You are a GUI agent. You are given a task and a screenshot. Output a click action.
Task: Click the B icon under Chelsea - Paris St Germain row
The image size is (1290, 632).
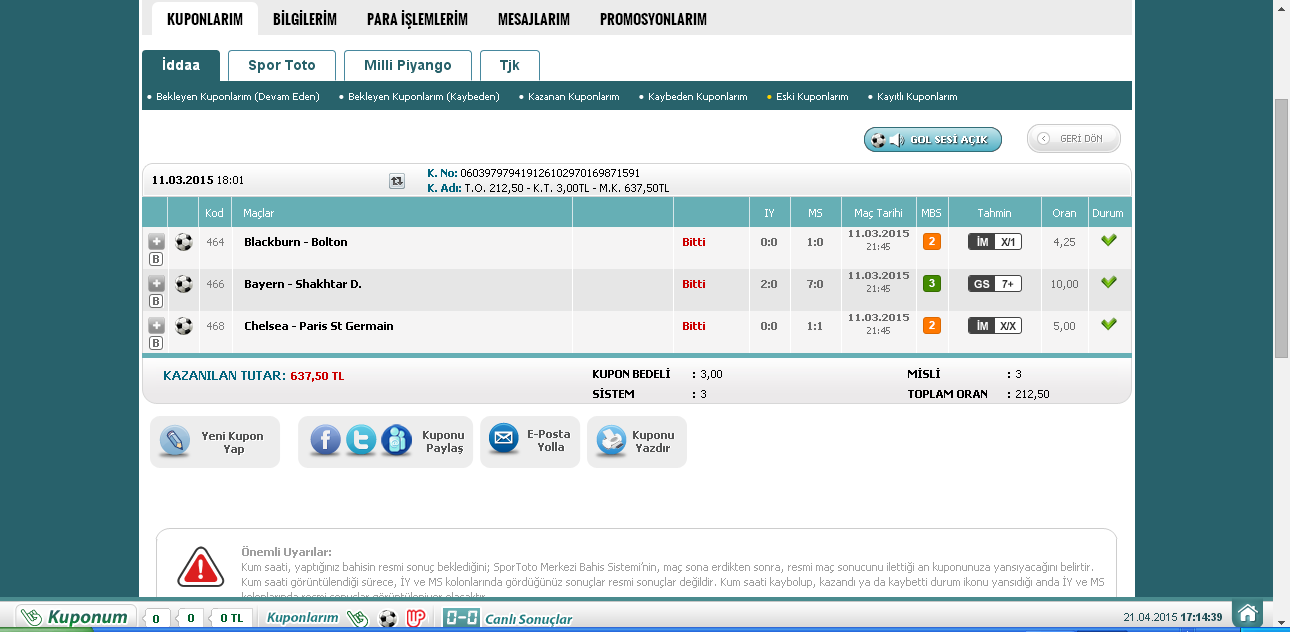tap(156, 343)
